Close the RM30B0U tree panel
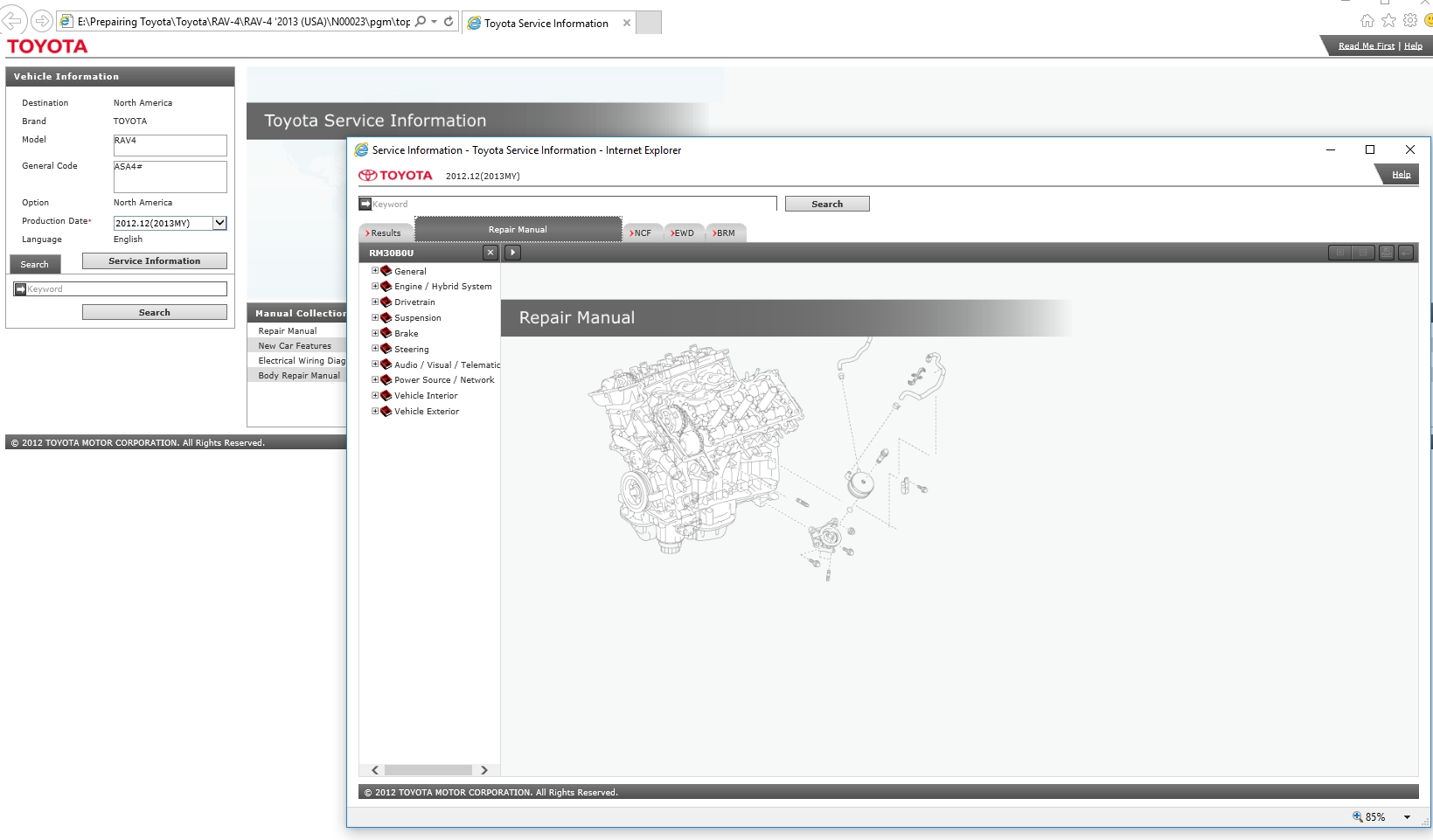Image resolution: width=1433 pixels, height=840 pixels. [x=490, y=253]
